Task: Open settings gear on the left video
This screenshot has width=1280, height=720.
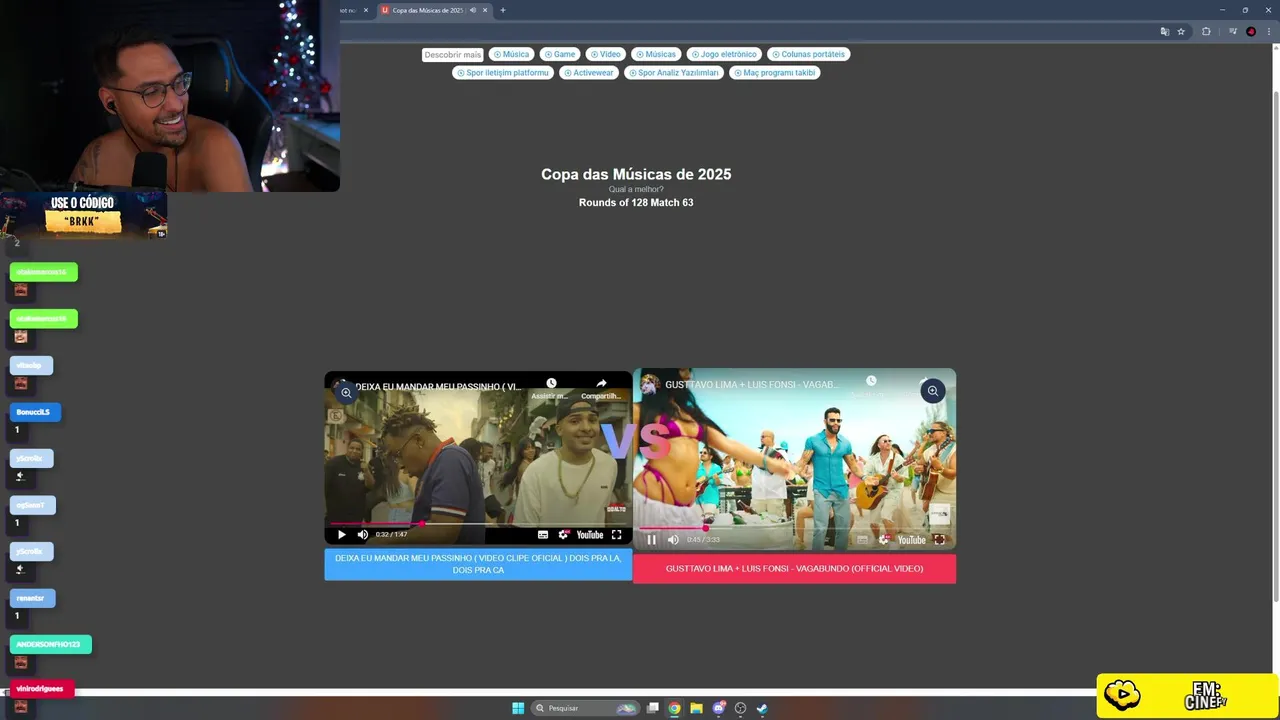Action: [x=564, y=535]
